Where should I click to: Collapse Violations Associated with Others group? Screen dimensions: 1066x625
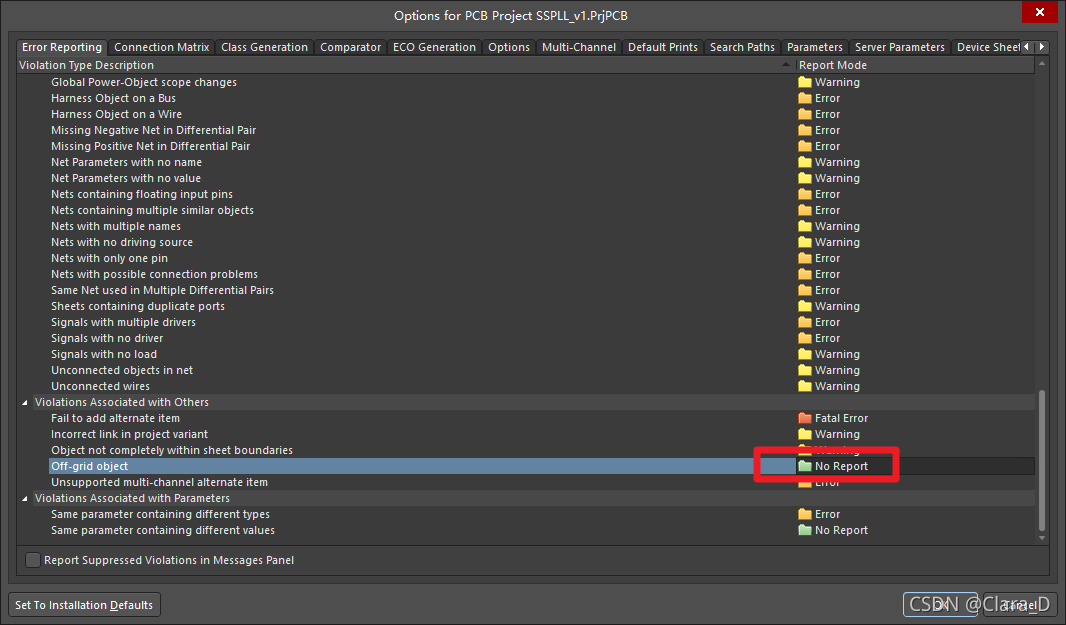pos(25,402)
